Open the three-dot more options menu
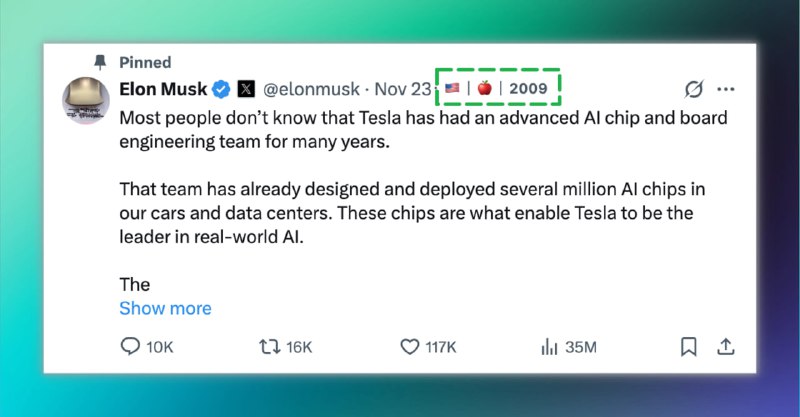 726,89
